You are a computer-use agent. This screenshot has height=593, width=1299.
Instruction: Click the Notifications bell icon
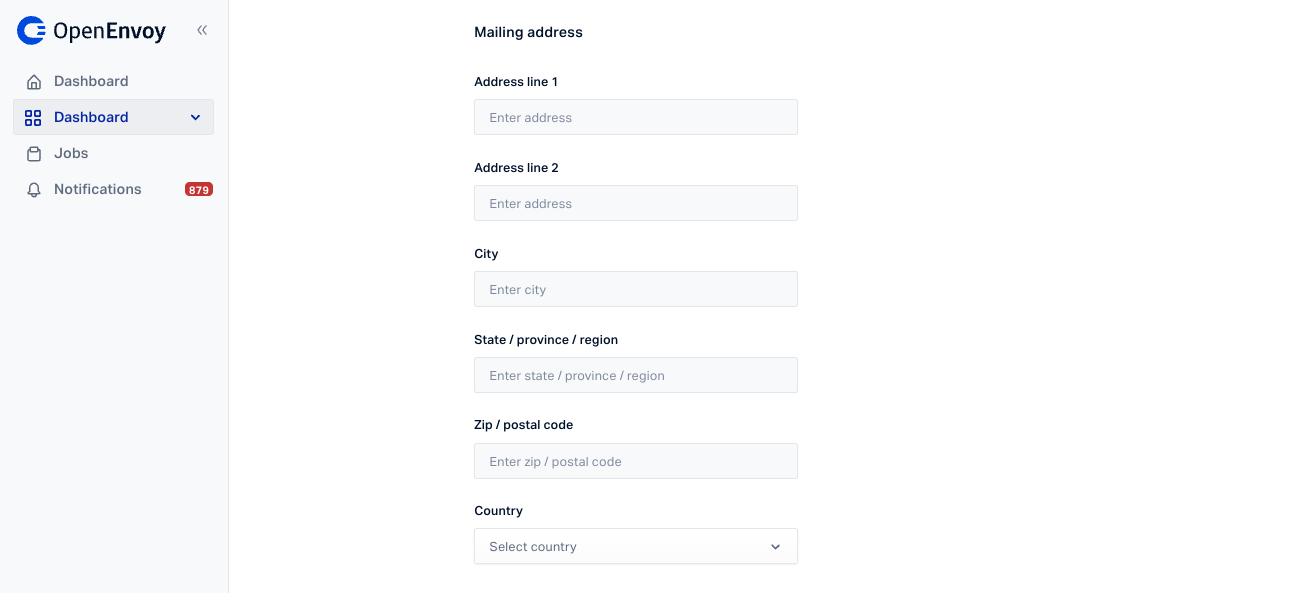(x=34, y=190)
